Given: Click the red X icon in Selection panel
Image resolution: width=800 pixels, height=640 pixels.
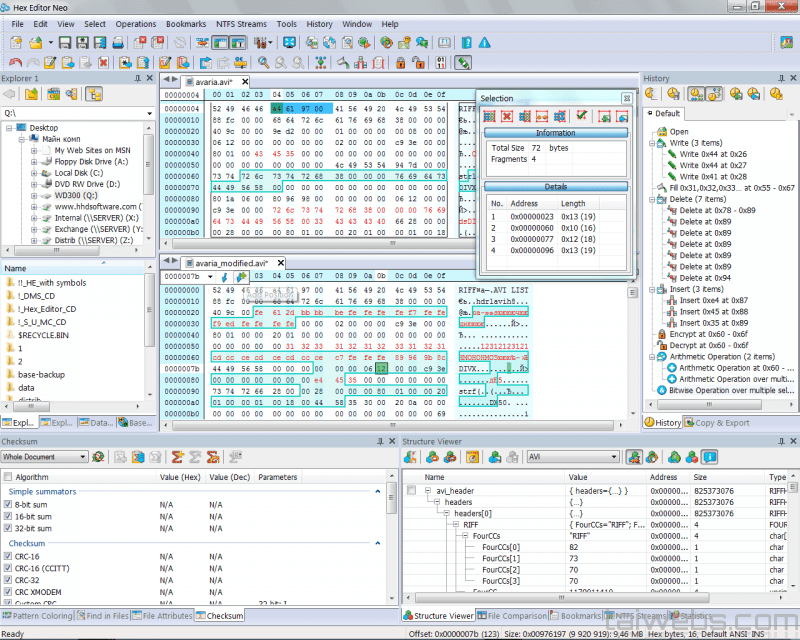Looking at the screenshot, I should coord(507,117).
